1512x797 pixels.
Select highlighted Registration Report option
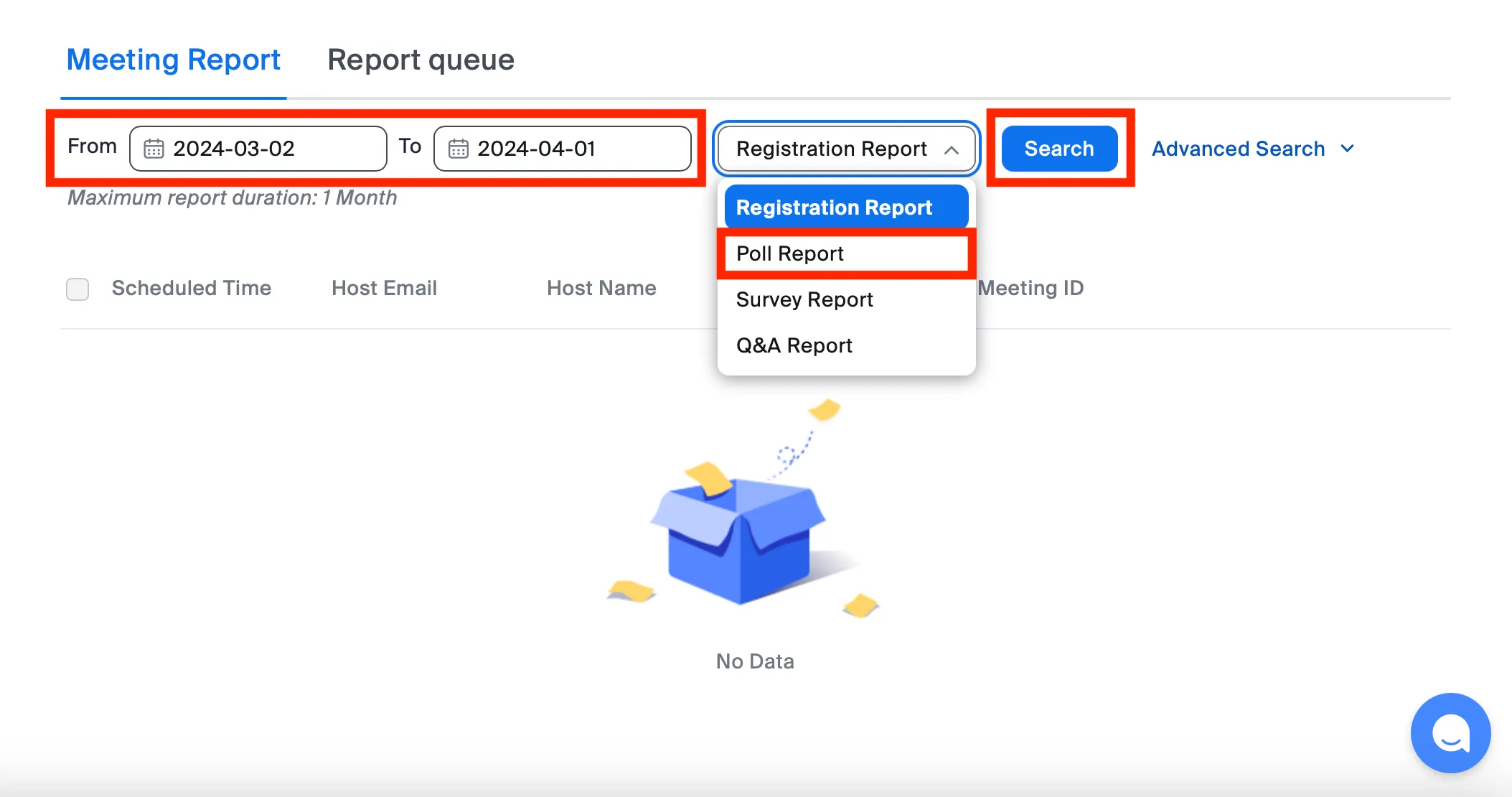pos(834,208)
